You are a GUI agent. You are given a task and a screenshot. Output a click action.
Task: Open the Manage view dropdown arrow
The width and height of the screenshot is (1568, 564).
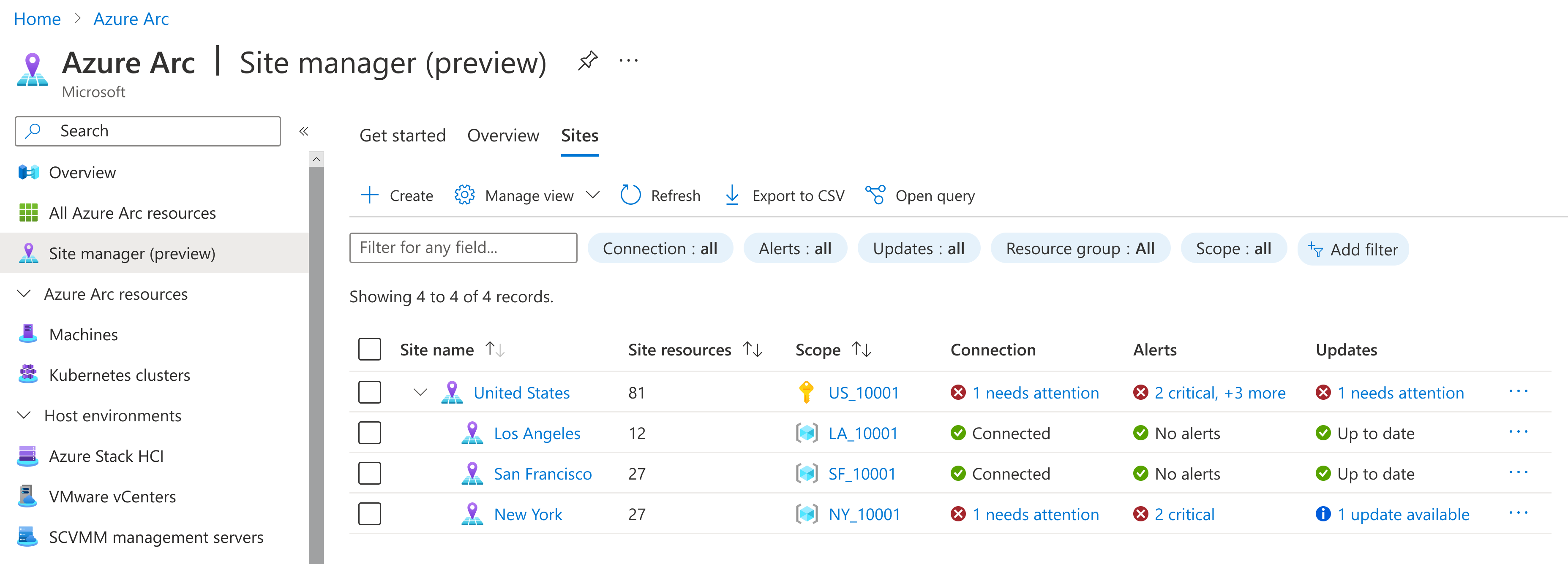tap(592, 195)
